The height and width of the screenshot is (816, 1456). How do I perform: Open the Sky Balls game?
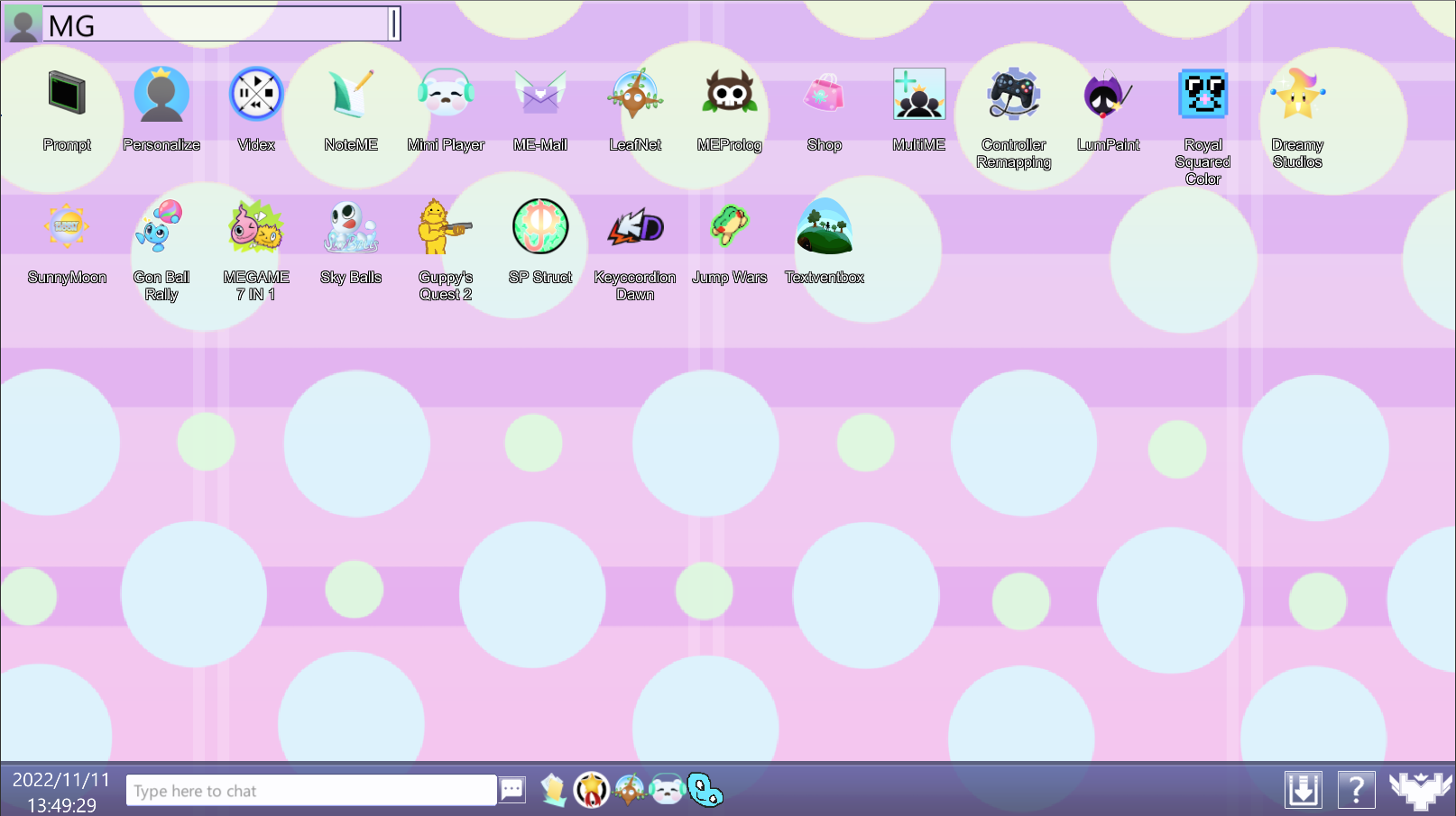tap(351, 226)
